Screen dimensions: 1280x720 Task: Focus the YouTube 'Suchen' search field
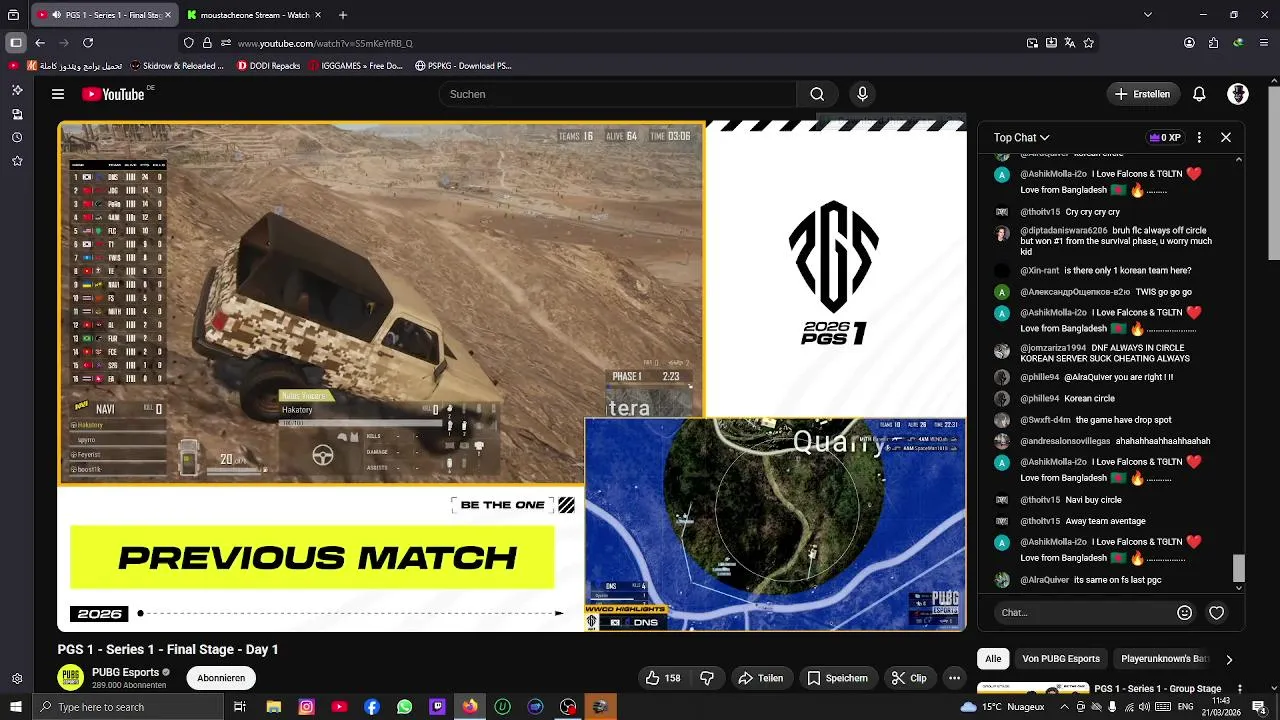pyautogui.click(x=617, y=94)
